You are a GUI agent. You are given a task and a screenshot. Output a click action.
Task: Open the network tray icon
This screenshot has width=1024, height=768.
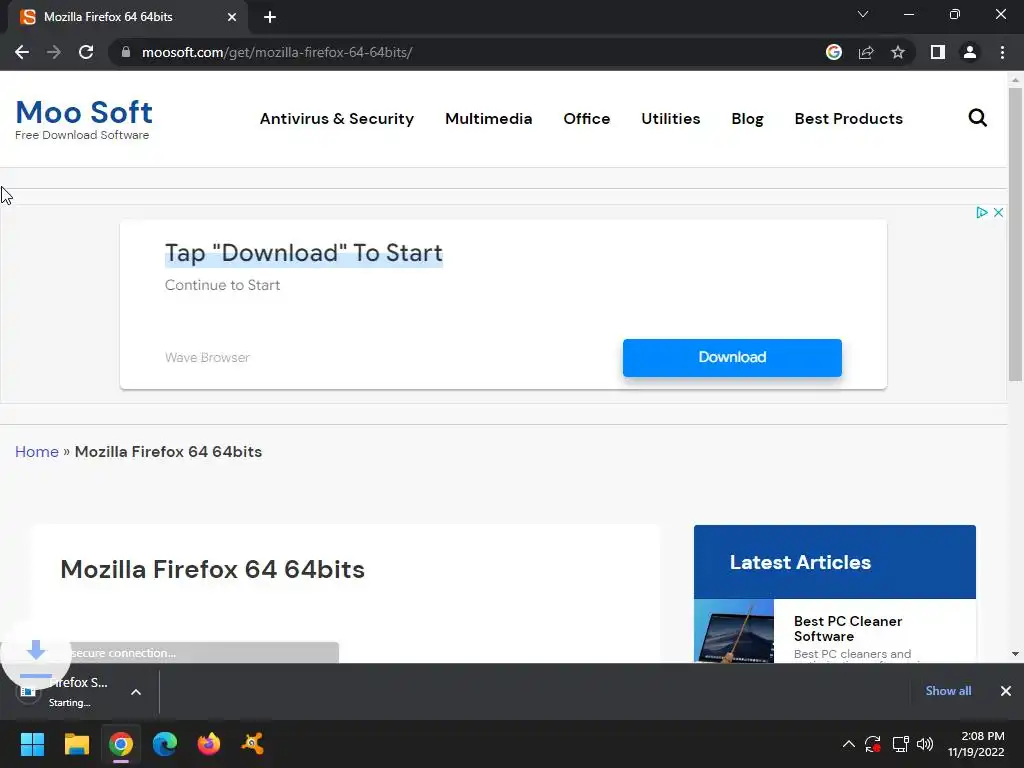(x=901, y=744)
